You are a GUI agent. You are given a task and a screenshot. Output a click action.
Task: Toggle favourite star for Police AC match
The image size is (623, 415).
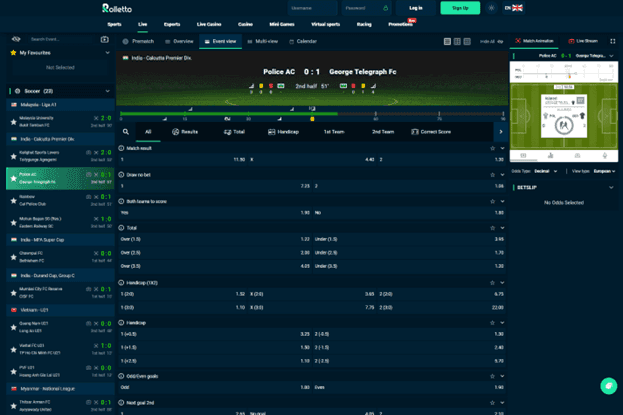click(x=13, y=178)
